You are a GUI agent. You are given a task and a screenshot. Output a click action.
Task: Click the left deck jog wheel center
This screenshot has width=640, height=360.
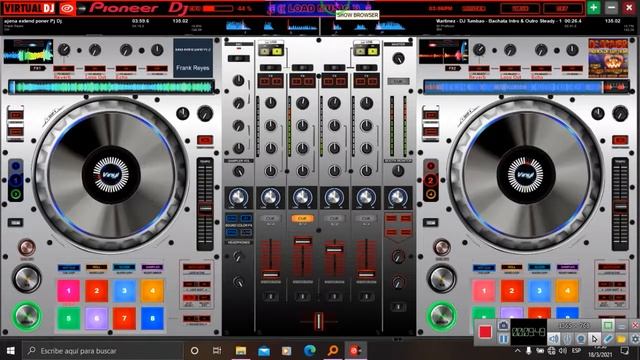click(x=111, y=175)
